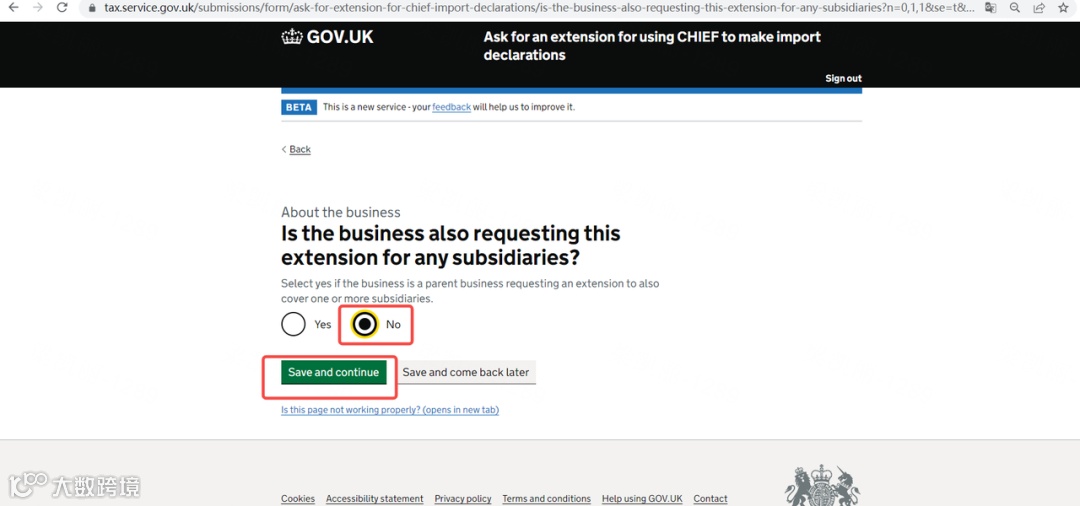This screenshot has height=506, width=1080.
Task: Click the BETA phase tag
Action: point(299,107)
